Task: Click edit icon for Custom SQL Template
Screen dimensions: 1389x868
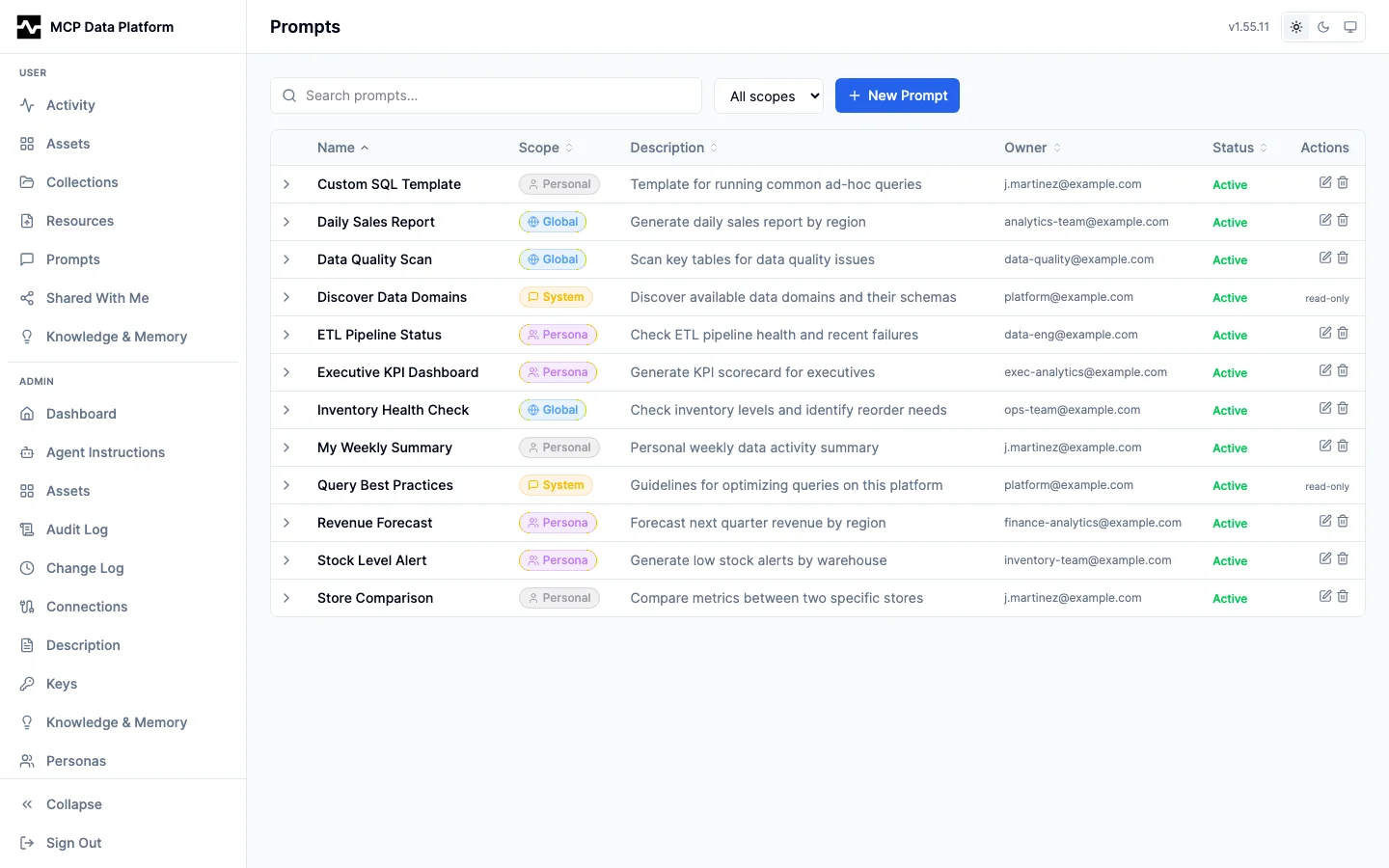Action: tap(1325, 183)
